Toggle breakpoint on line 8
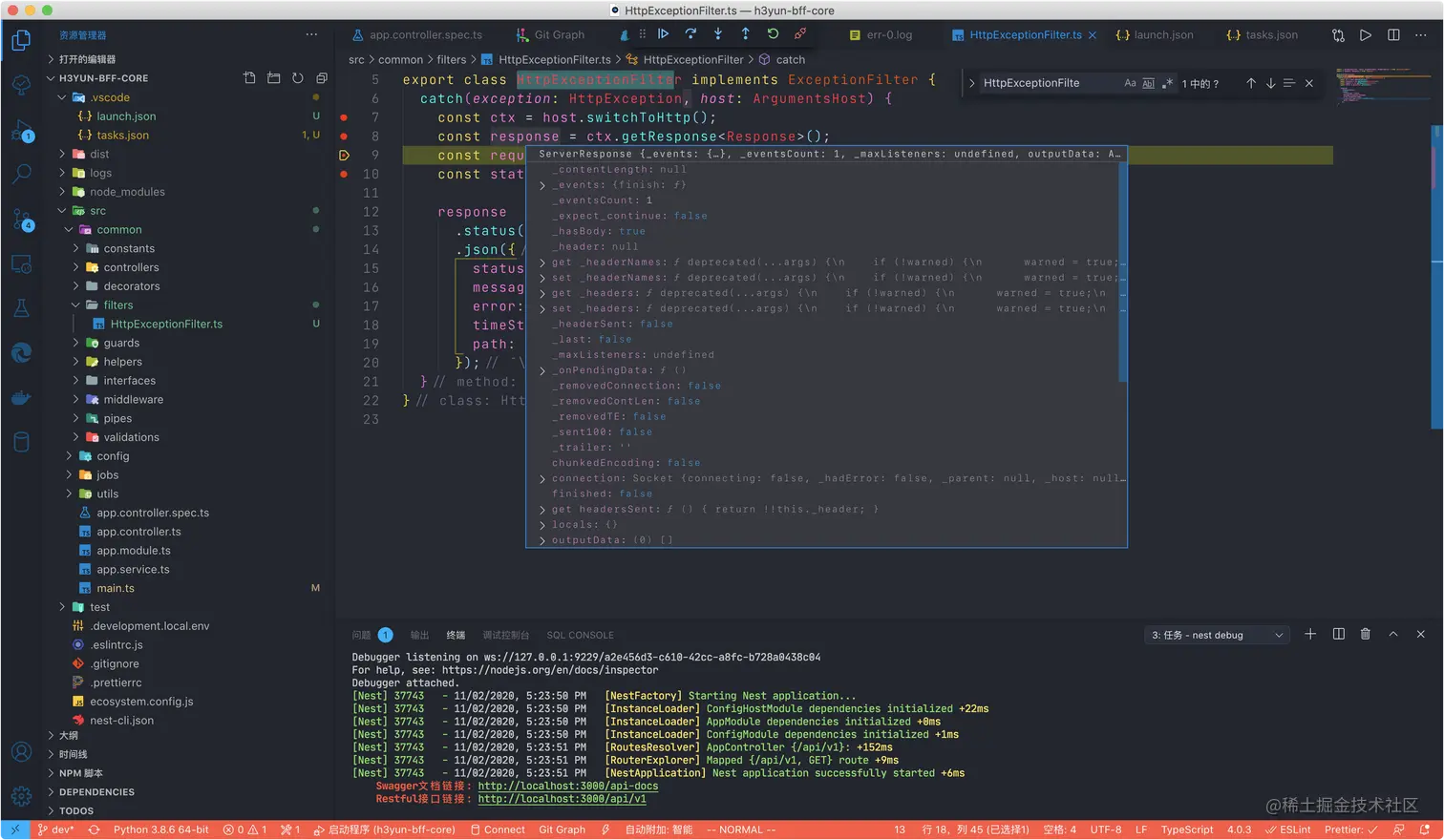Viewport: 1444px width, 840px height. click(x=344, y=136)
